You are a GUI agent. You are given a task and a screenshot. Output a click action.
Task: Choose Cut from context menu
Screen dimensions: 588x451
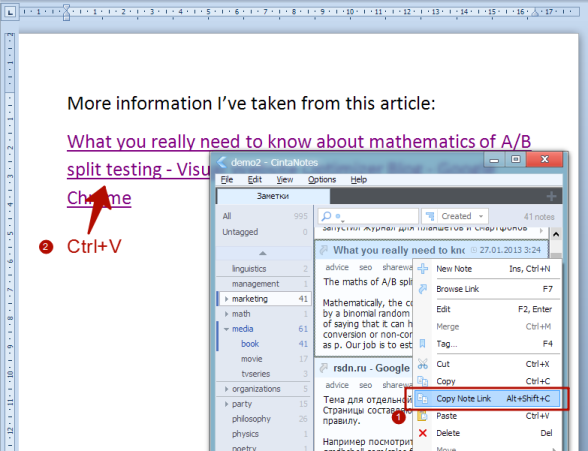click(x=487, y=364)
